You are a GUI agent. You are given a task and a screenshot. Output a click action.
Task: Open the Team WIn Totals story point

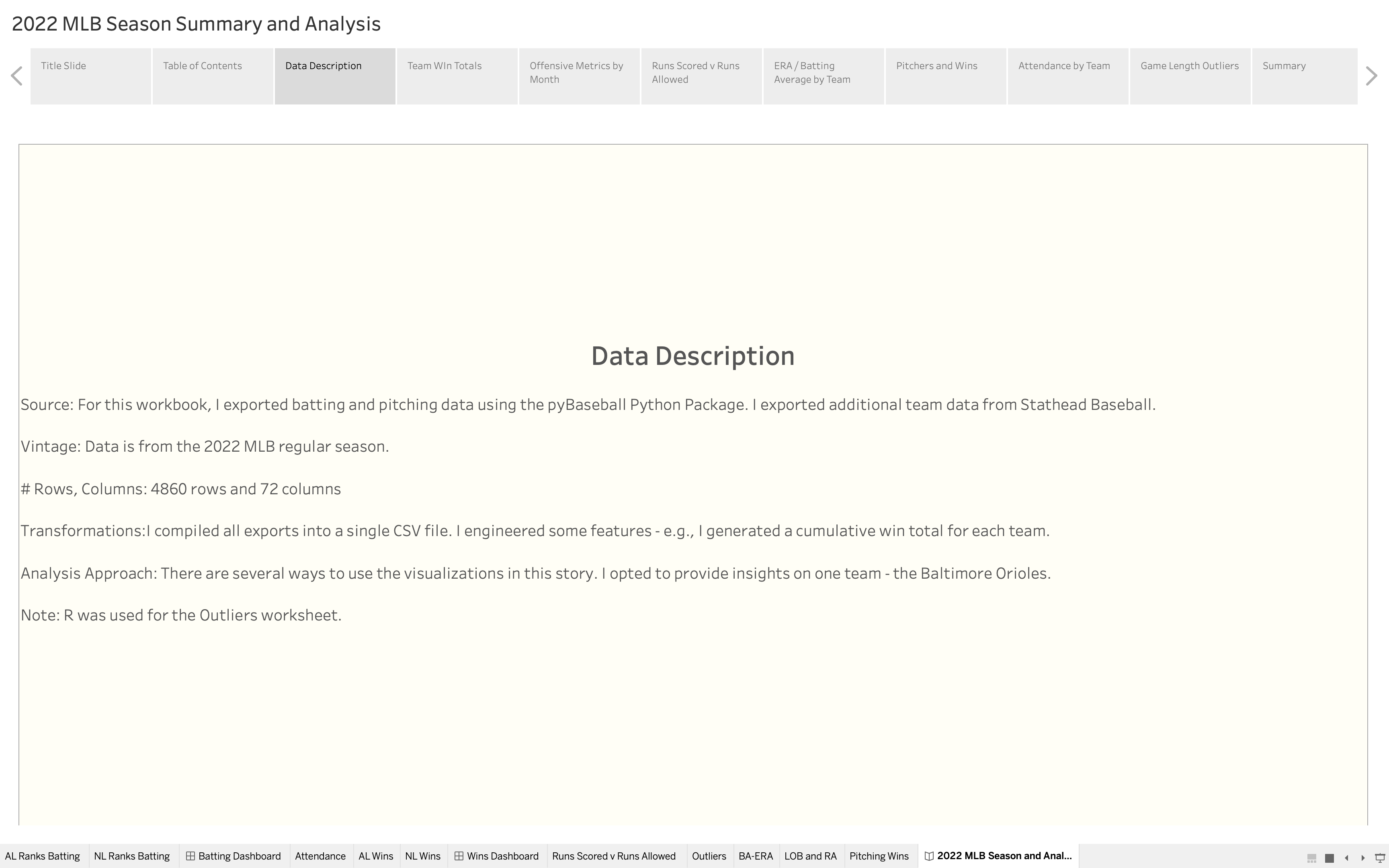pos(444,66)
